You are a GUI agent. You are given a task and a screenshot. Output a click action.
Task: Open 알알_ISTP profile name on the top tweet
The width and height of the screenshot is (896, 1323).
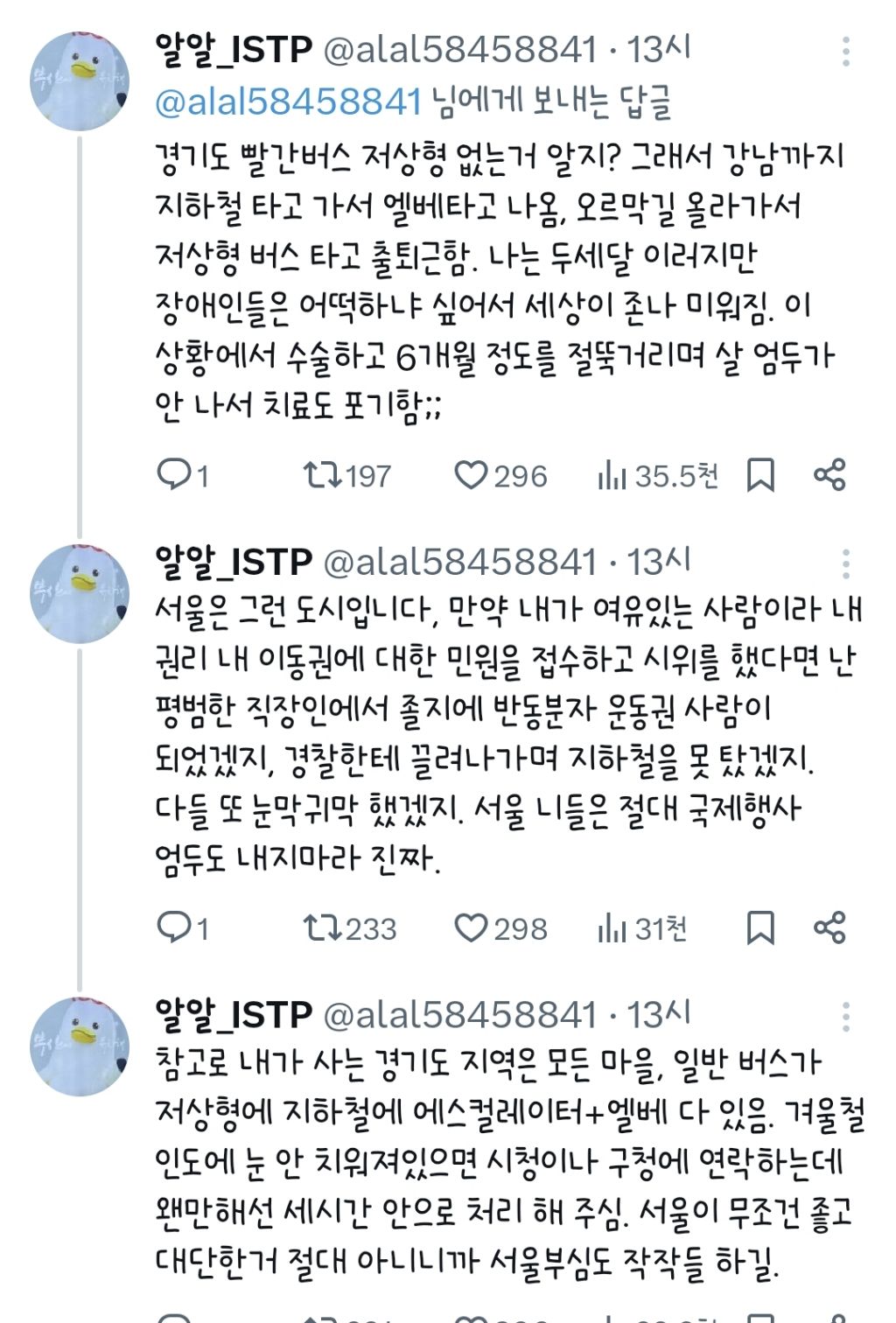pyautogui.click(x=234, y=50)
